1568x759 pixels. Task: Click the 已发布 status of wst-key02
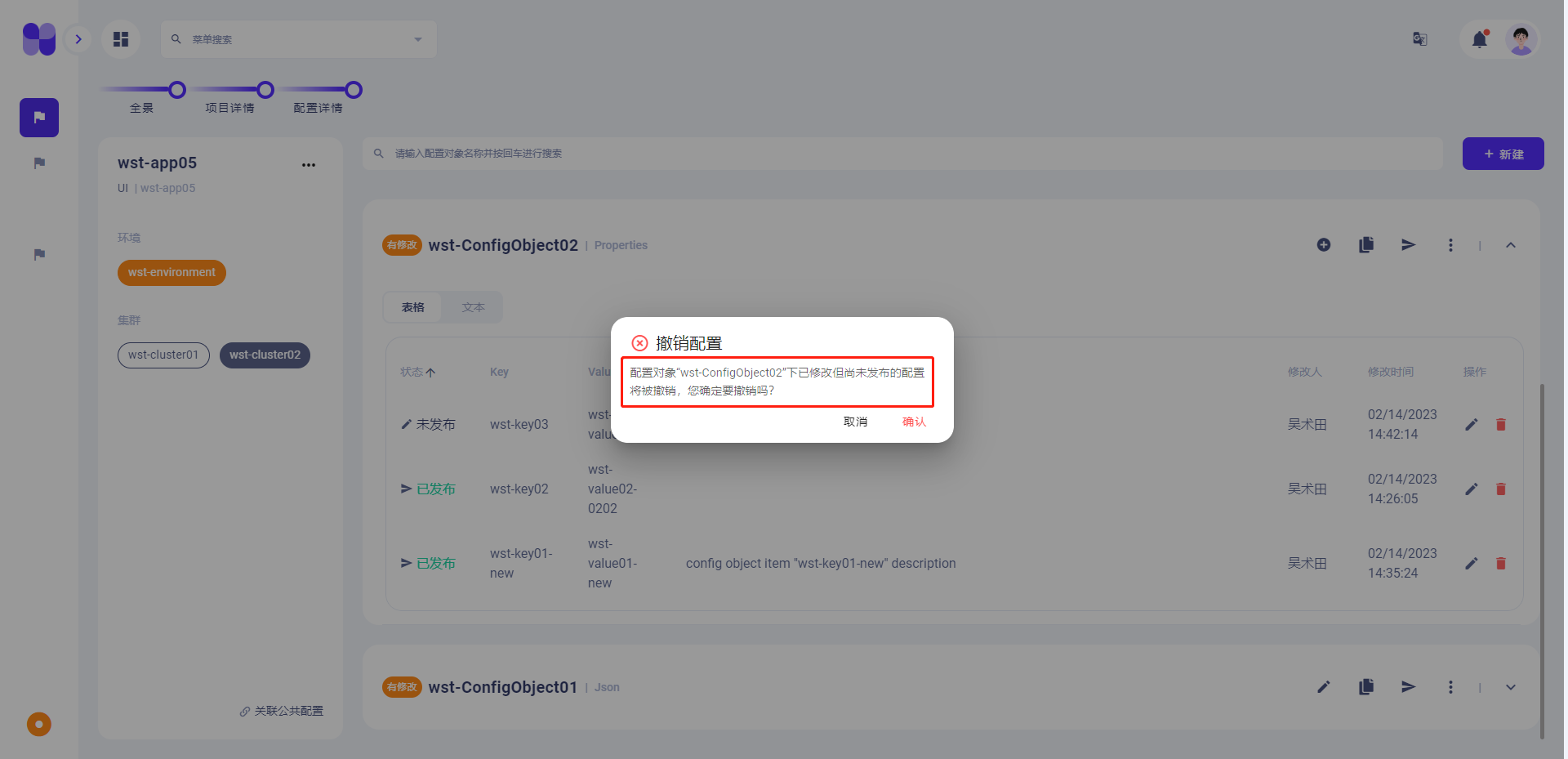pyautogui.click(x=429, y=489)
